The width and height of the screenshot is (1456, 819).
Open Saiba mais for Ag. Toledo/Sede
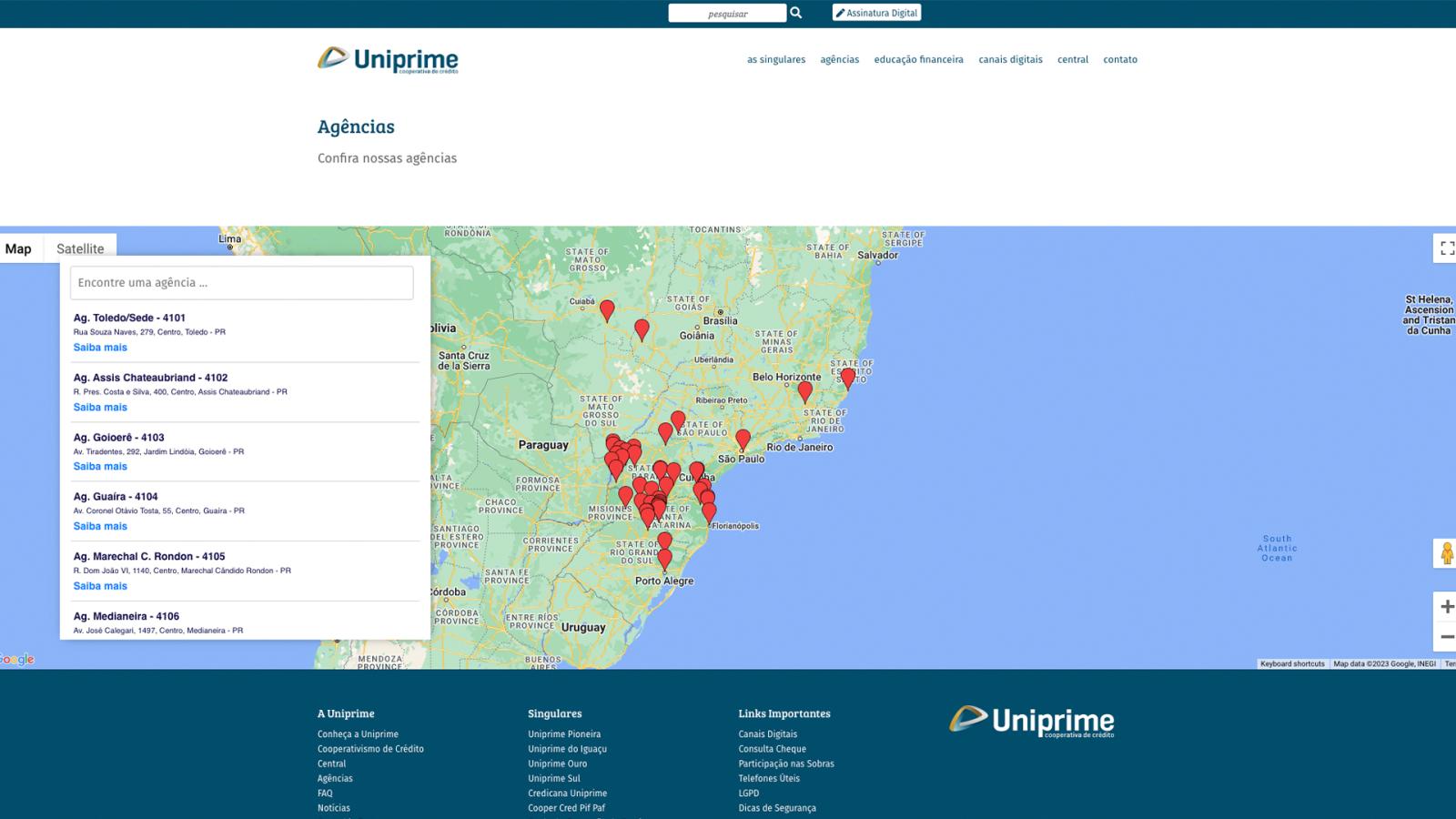[x=100, y=348]
